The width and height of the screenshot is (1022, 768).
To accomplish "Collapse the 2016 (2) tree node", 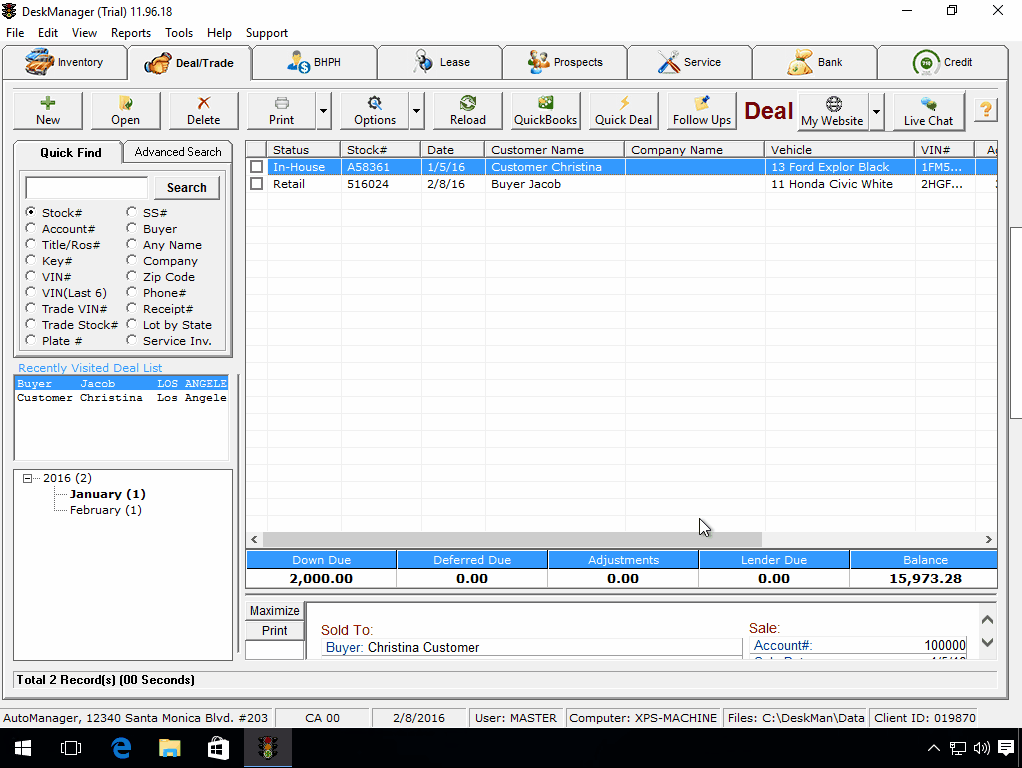I will 27,479.
